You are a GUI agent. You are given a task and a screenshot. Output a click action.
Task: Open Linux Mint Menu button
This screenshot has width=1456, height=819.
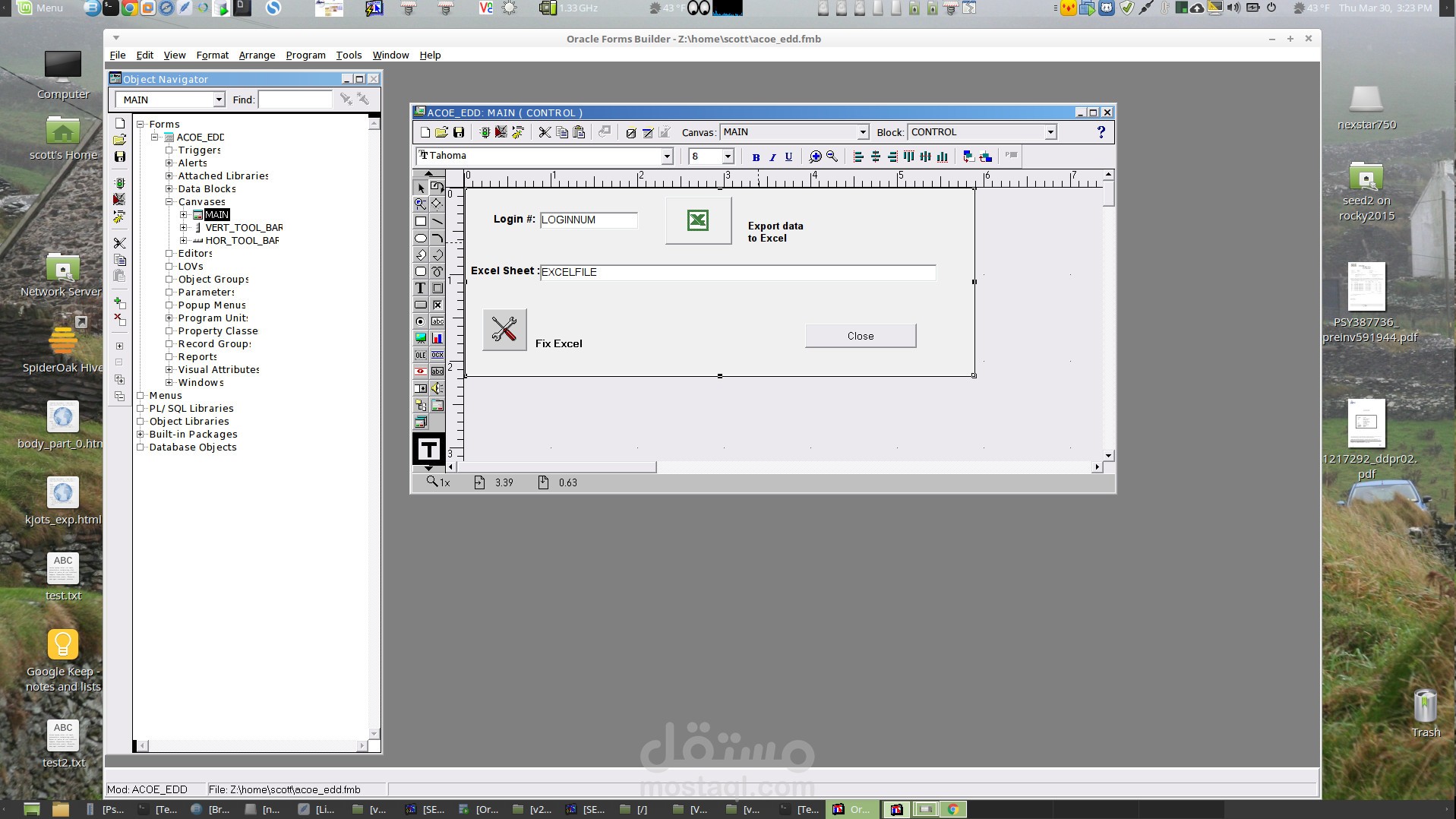coord(40,8)
